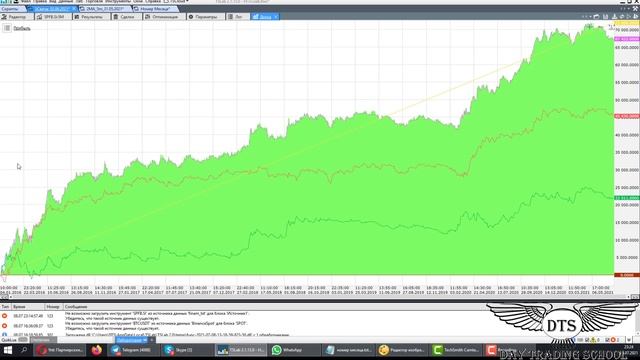Image resolution: width=640 pixels, height=360 pixels.
Task: Close the Доход sub-tab
Action: 276,17
